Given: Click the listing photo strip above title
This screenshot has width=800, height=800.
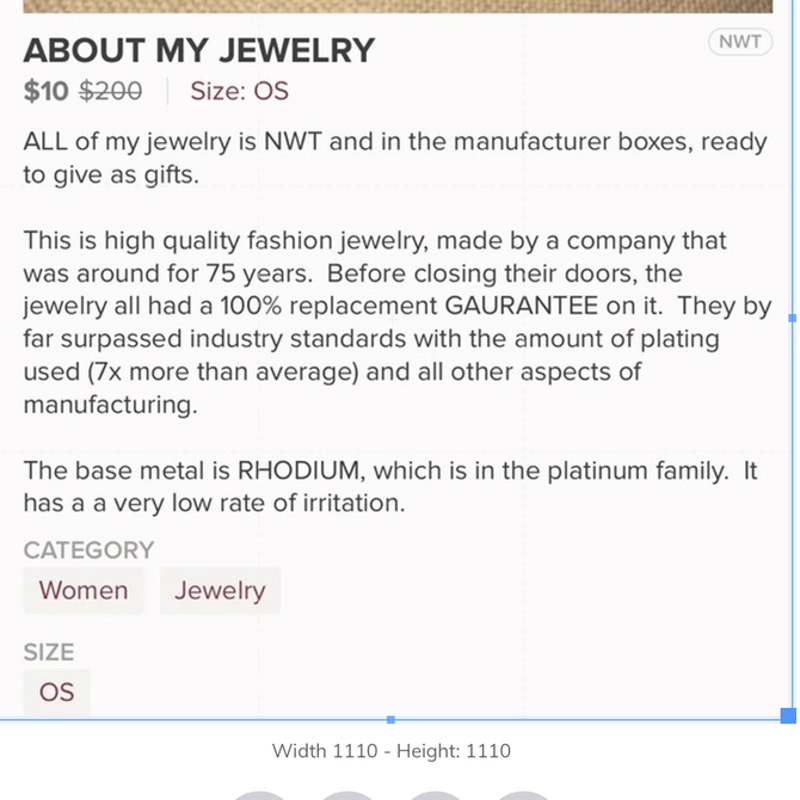Looking at the screenshot, I should (398, 6).
